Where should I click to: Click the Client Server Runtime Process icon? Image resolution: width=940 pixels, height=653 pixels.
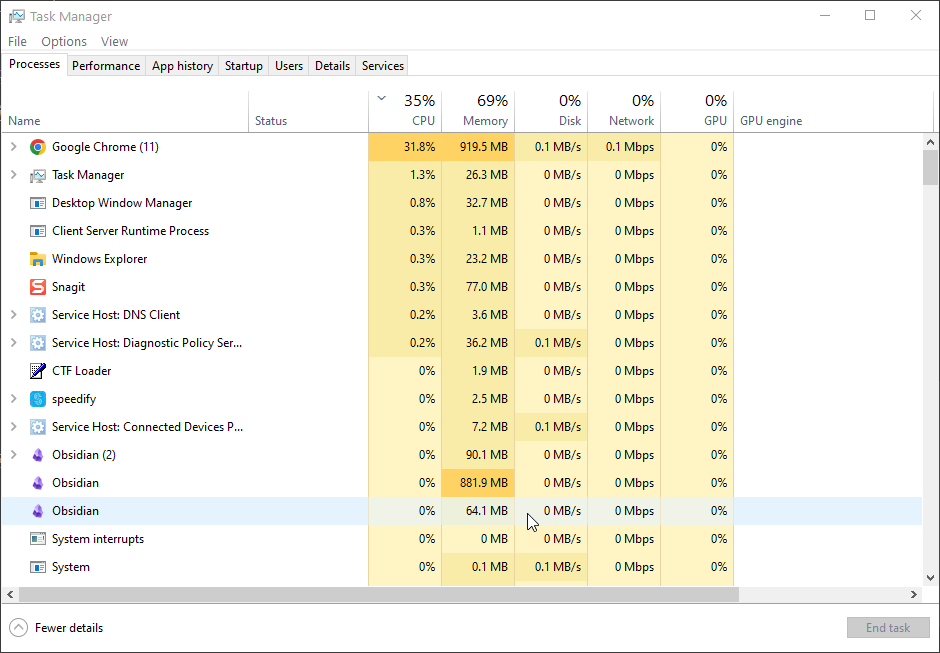(38, 231)
